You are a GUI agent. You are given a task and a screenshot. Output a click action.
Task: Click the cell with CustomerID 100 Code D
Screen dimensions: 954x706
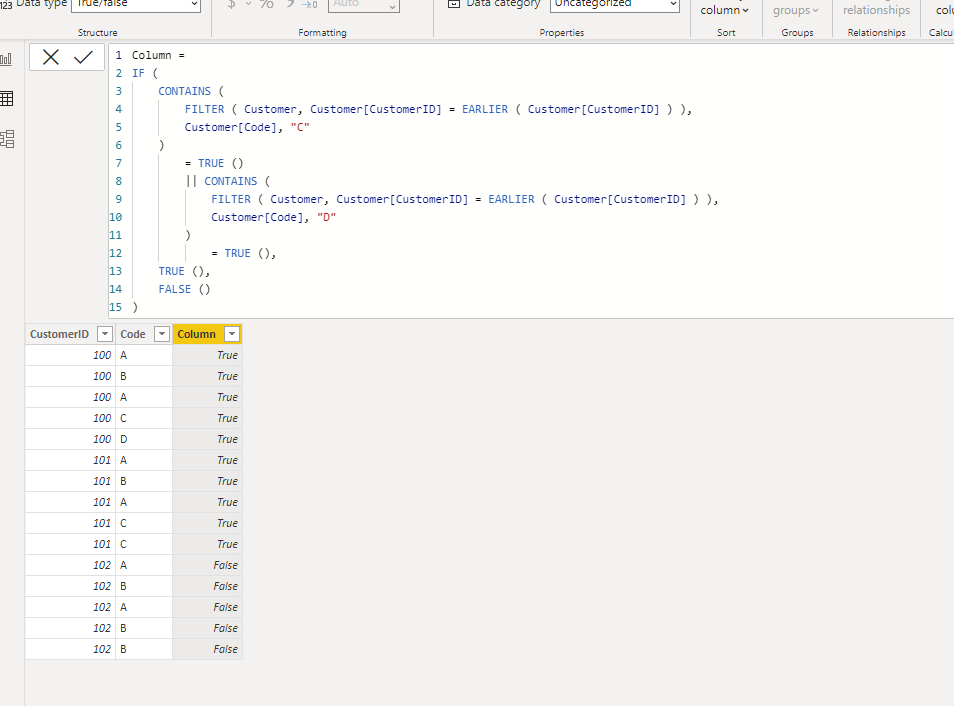tap(144, 439)
